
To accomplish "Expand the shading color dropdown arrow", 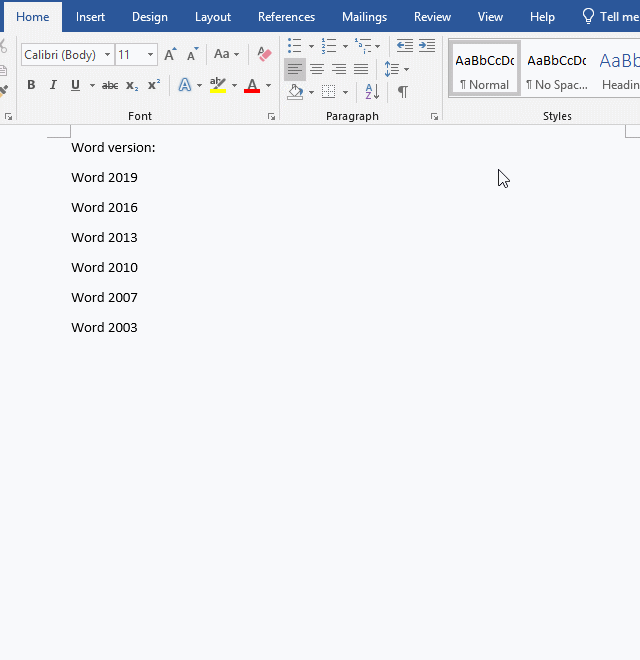I will (x=311, y=92).
